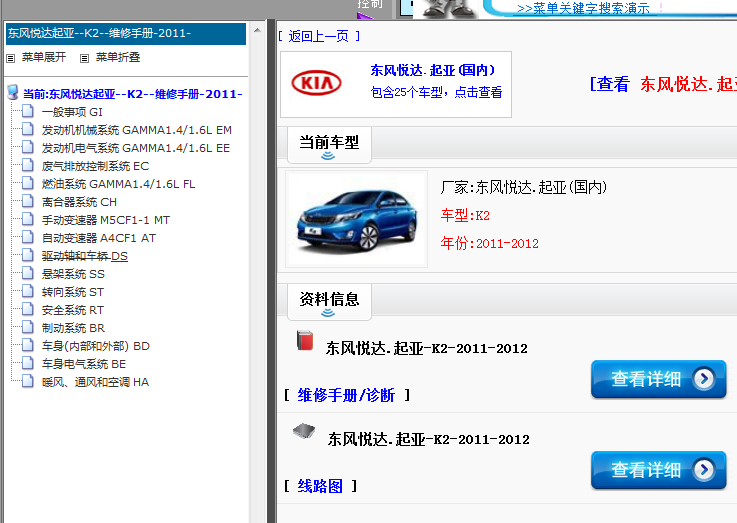Click the red manual book icon
The height and width of the screenshot is (523, 737).
[x=305, y=342]
